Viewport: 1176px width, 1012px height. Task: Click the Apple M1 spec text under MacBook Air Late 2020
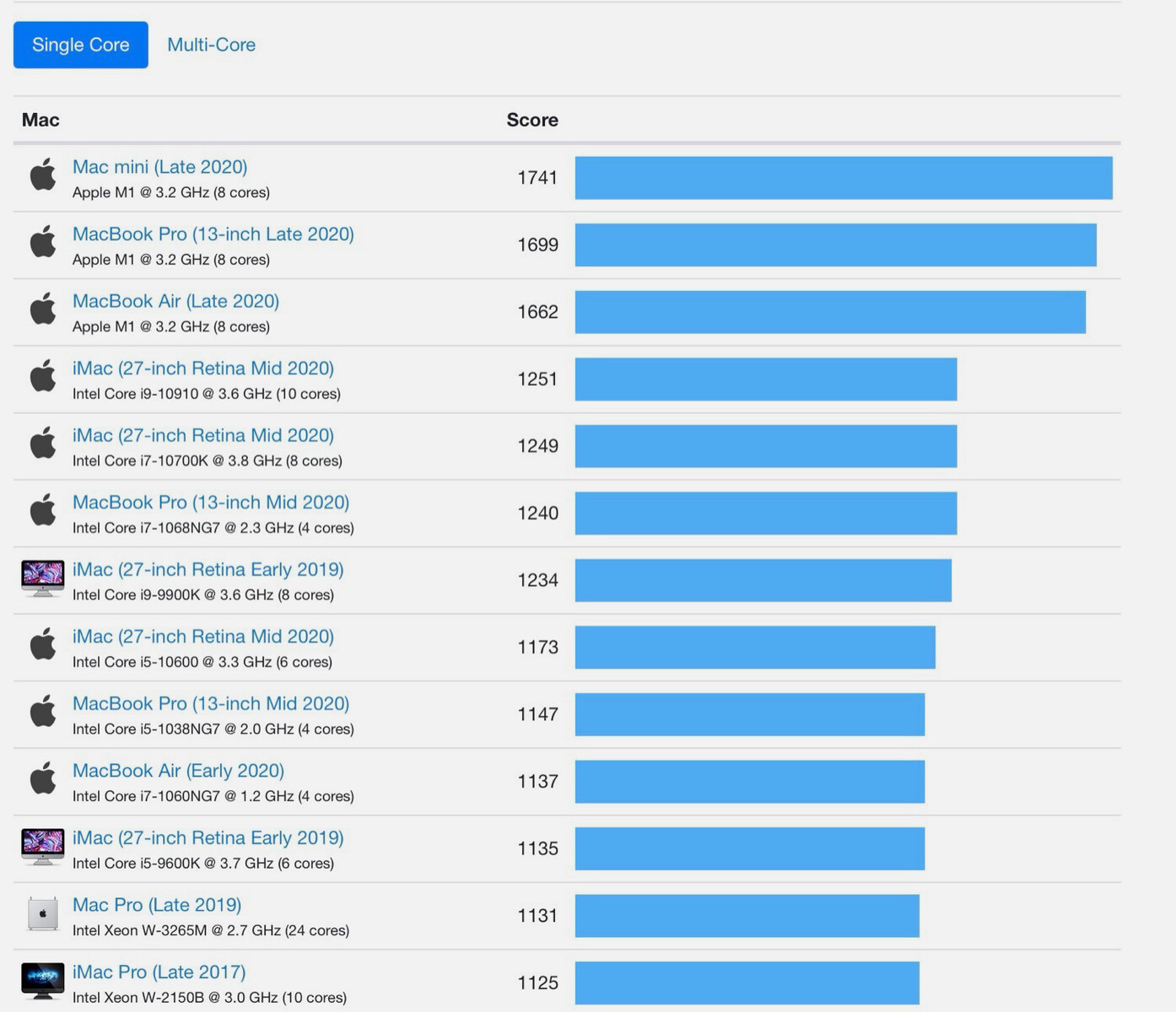click(171, 326)
